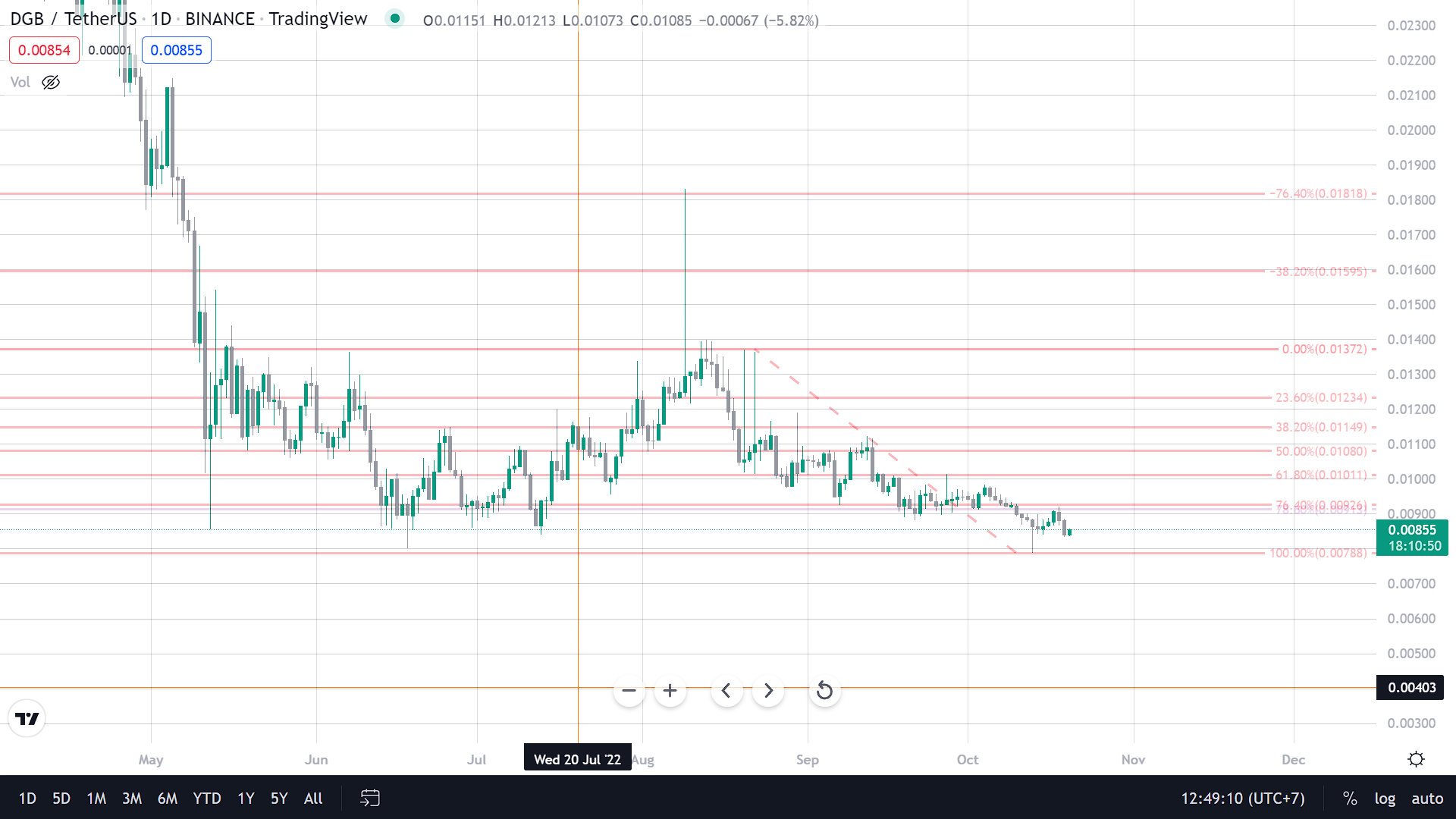
Task: Select 100.00% (0.00788) Fibonacci level label
Action: pyautogui.click(x=1318, y=553)
